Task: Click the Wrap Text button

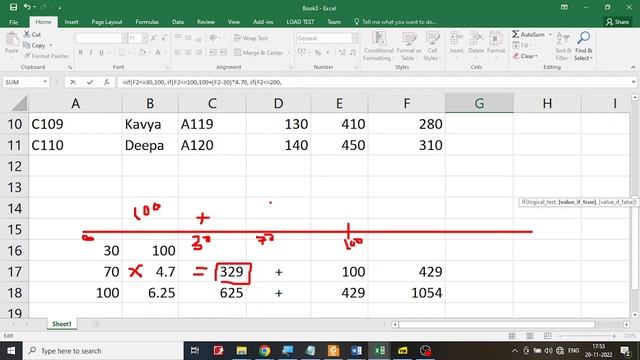Action: pos(251,38)
